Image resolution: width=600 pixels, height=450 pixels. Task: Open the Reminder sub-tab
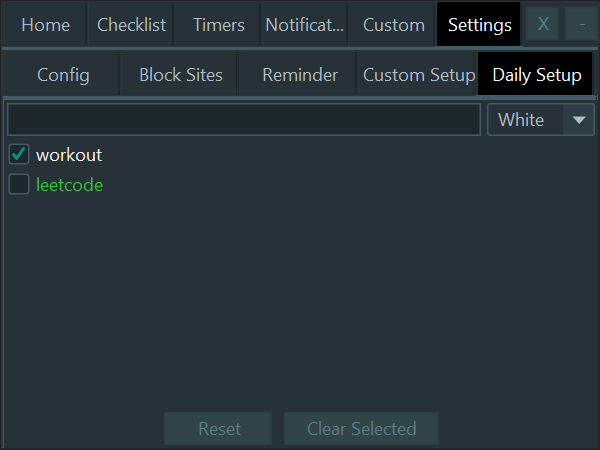click(x=300, y=75)
